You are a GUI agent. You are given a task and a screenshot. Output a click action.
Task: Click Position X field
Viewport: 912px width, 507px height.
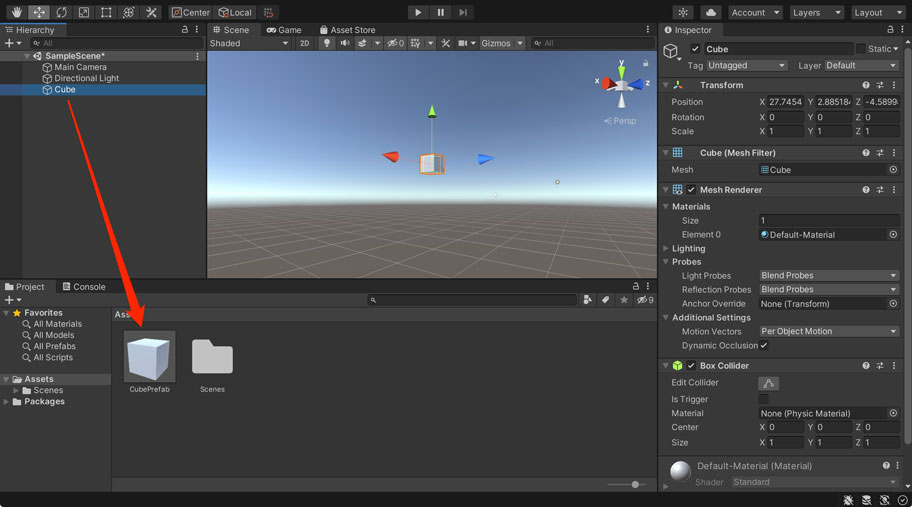pos(786,102)
